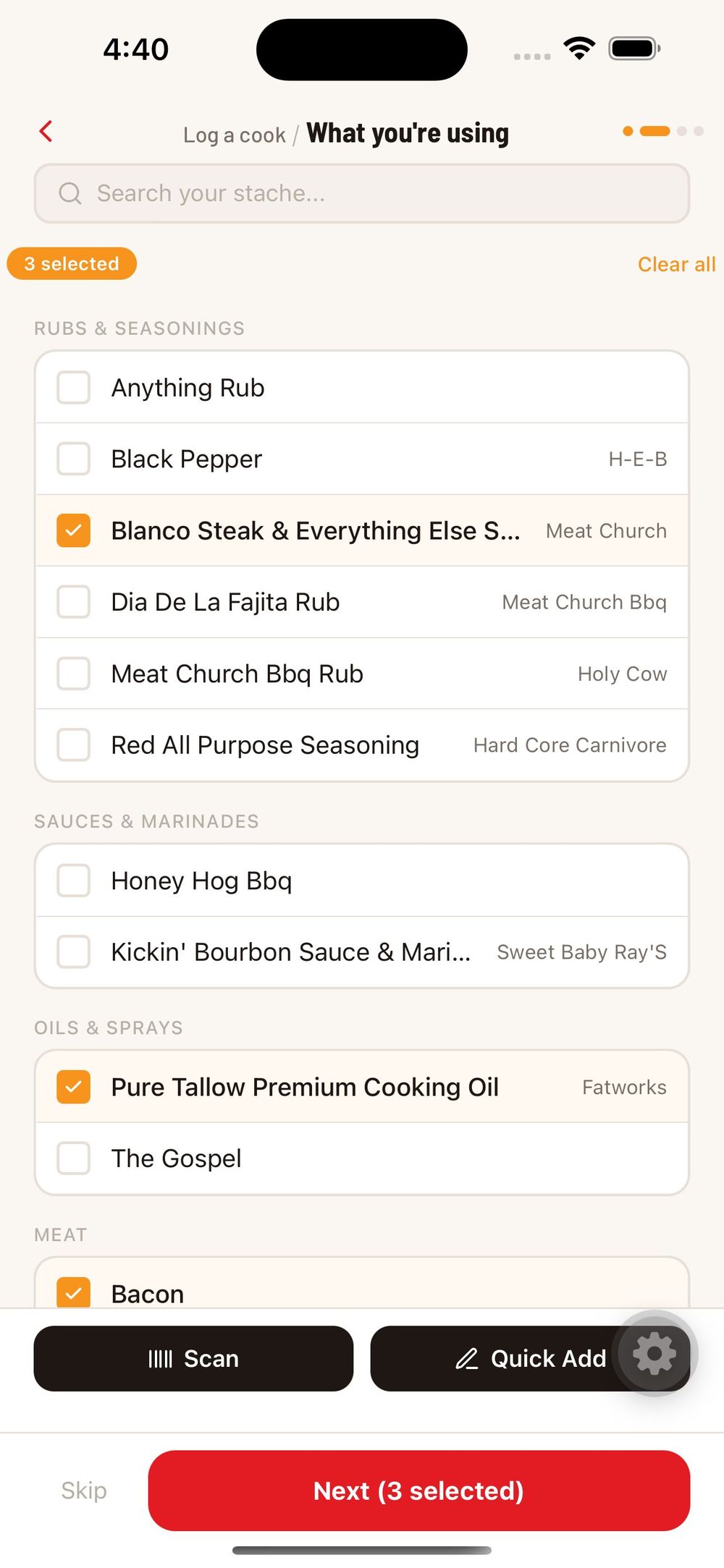Tap the red back chevron icon

tap(46, 132)
